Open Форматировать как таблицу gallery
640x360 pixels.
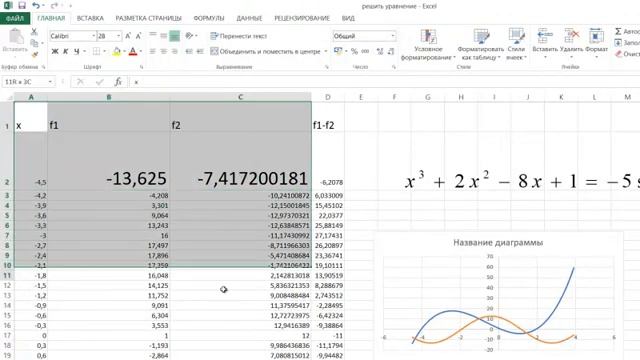point(480,45)
